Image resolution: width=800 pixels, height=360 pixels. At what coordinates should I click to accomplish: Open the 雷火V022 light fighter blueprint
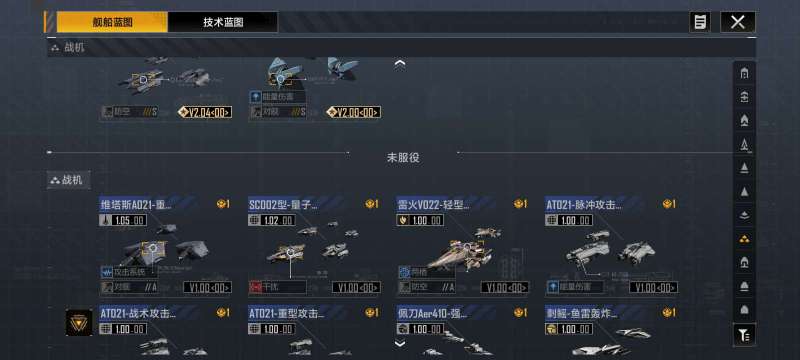click(463, 245)
